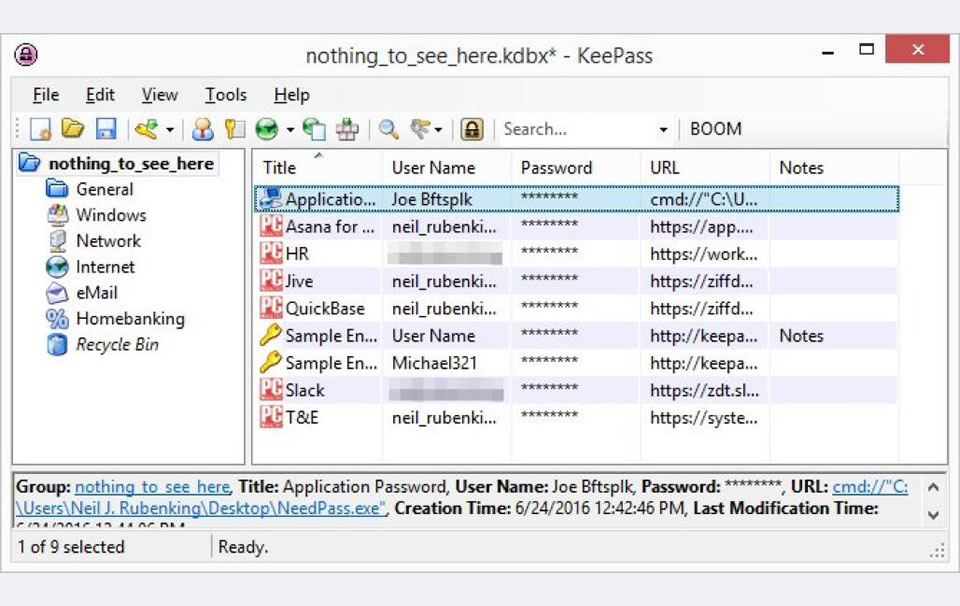Screen dimensions: 960x606
Task: Click the New database toolbar icon
Action: (x=41, y=129)
